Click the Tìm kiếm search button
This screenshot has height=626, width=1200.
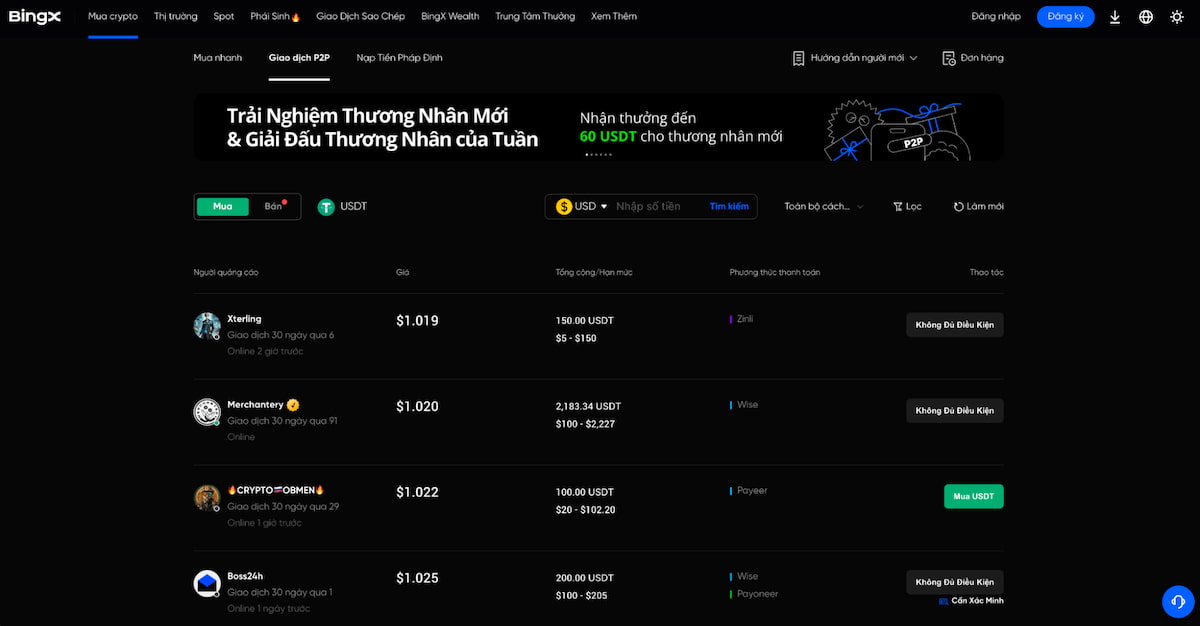pos(729,206)
